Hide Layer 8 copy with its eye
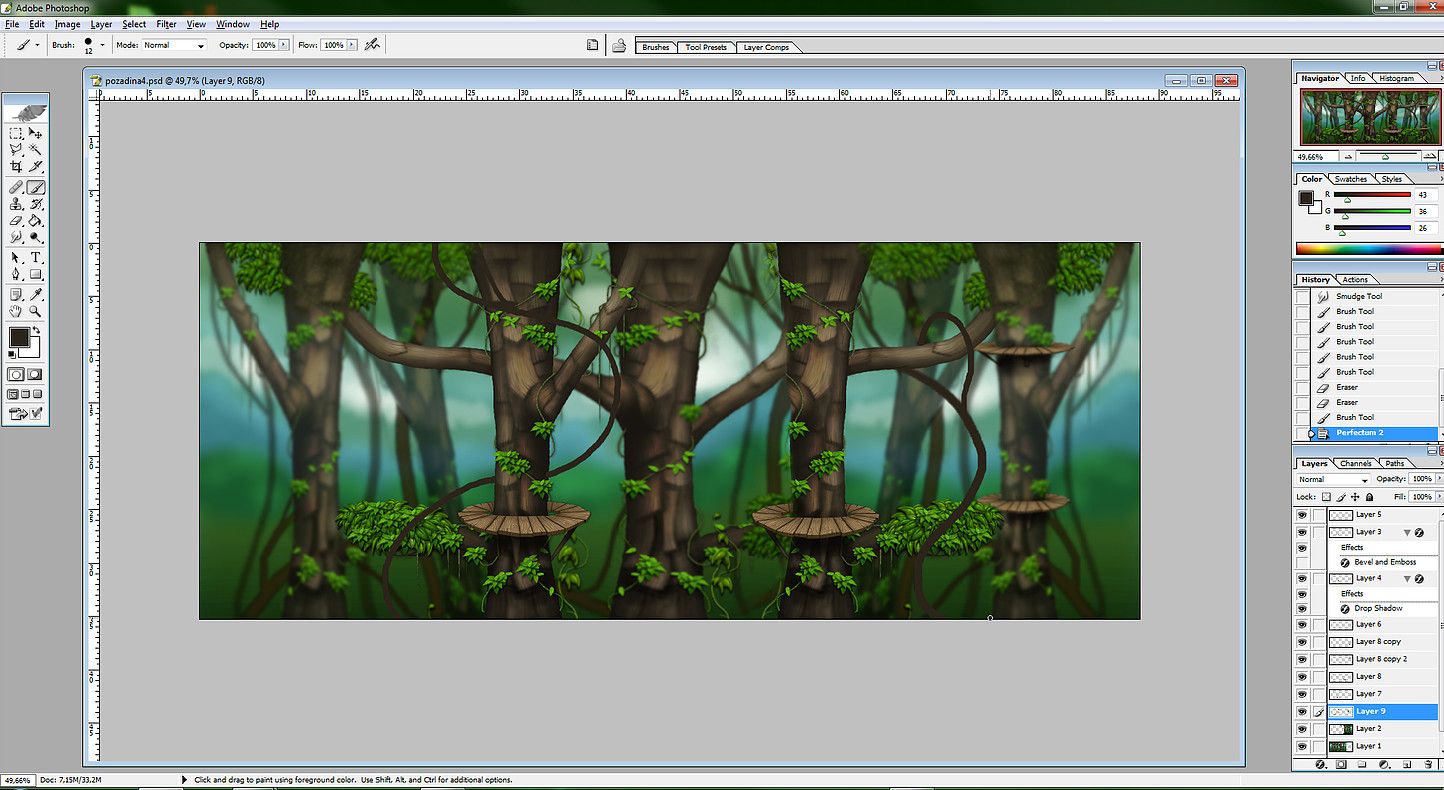 click(x=1301, y=642)
